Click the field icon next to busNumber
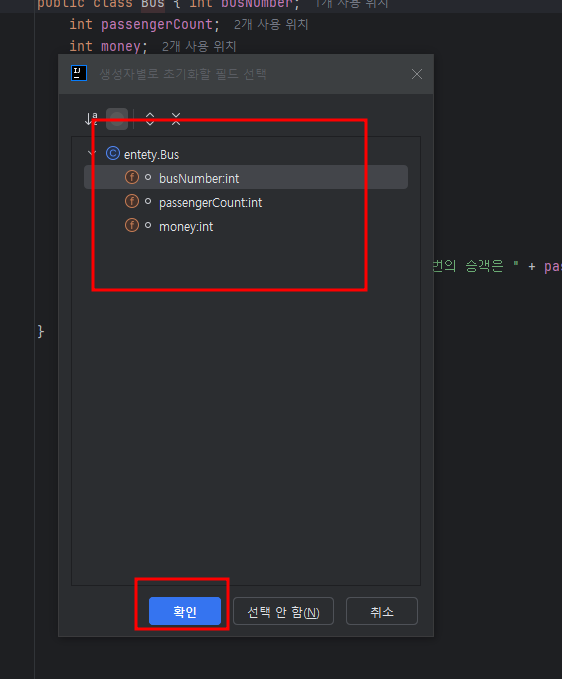562x679 pixels. (x=132, y=178)
